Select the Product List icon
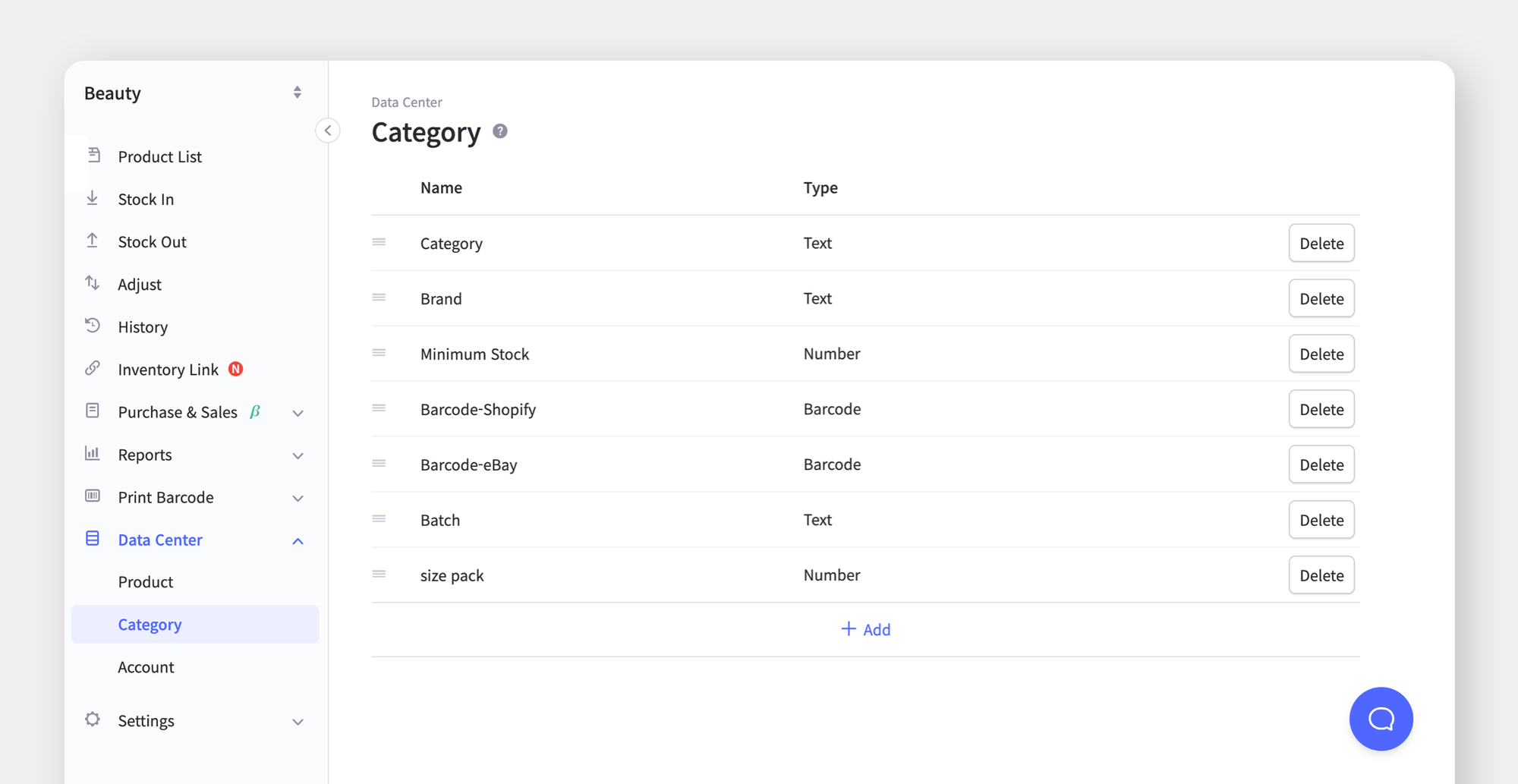Screen dimensions: 1518x784 (x=93, y=154)
